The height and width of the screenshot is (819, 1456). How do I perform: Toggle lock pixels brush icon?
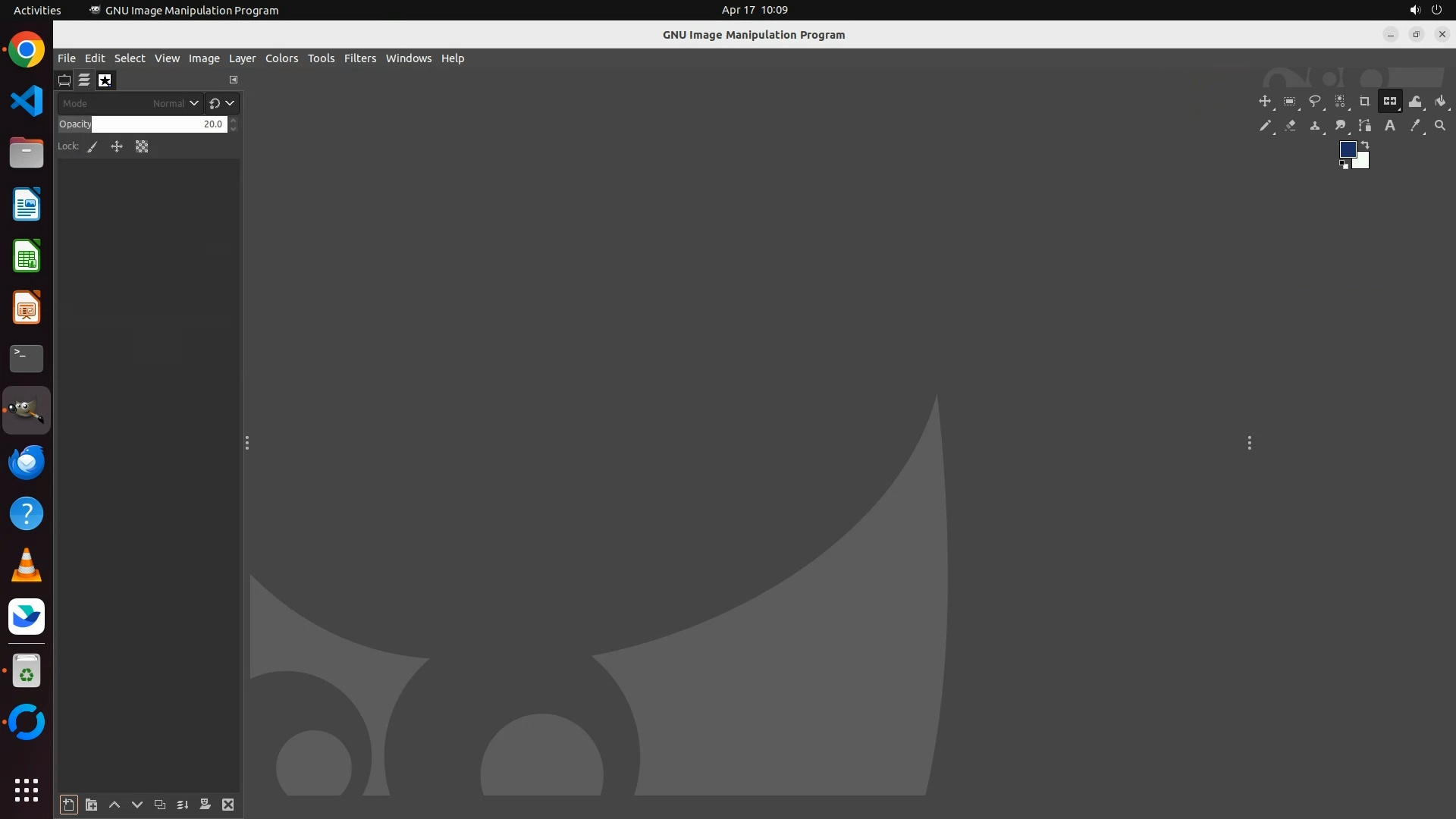(x=93, y=147)
